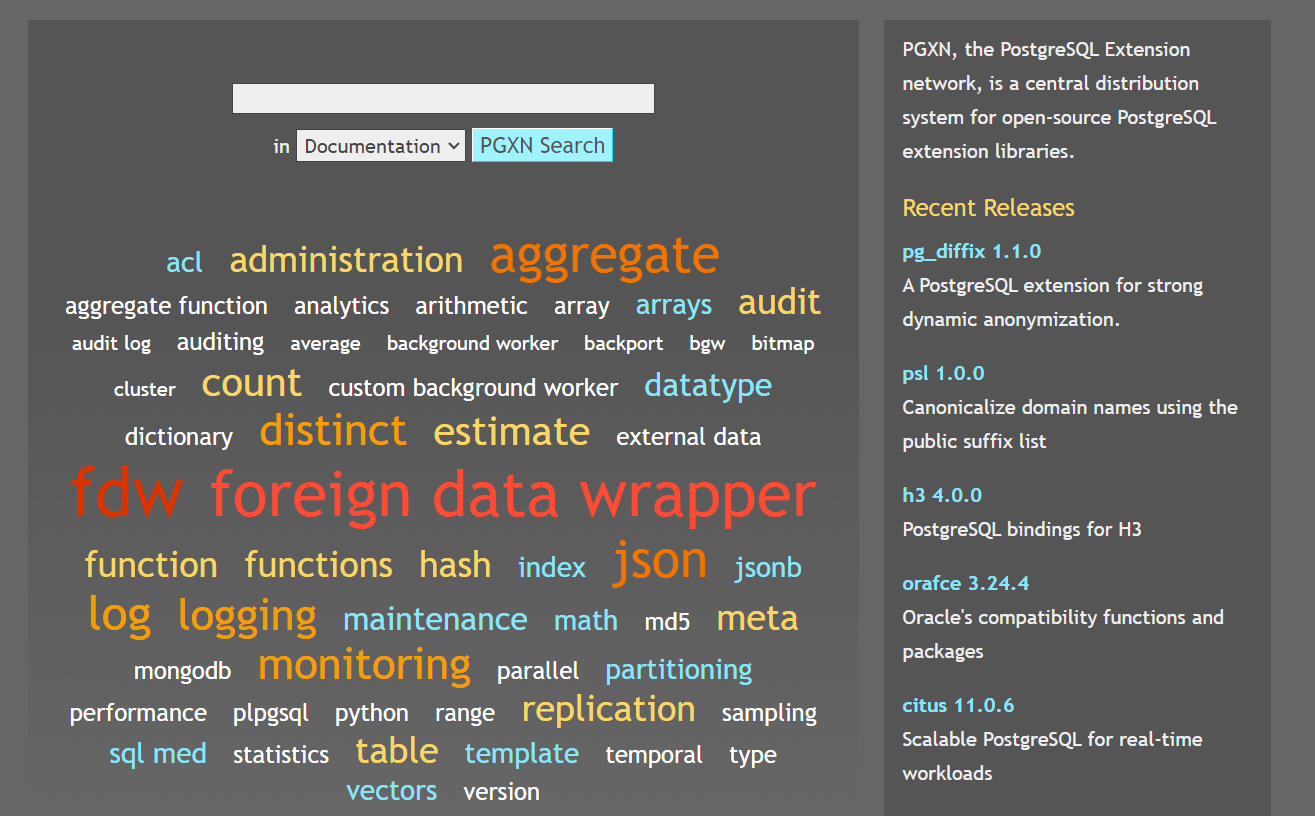Click the search text input field
Image resolution: width=1315 pixels, height=816 pixels.
443,98
